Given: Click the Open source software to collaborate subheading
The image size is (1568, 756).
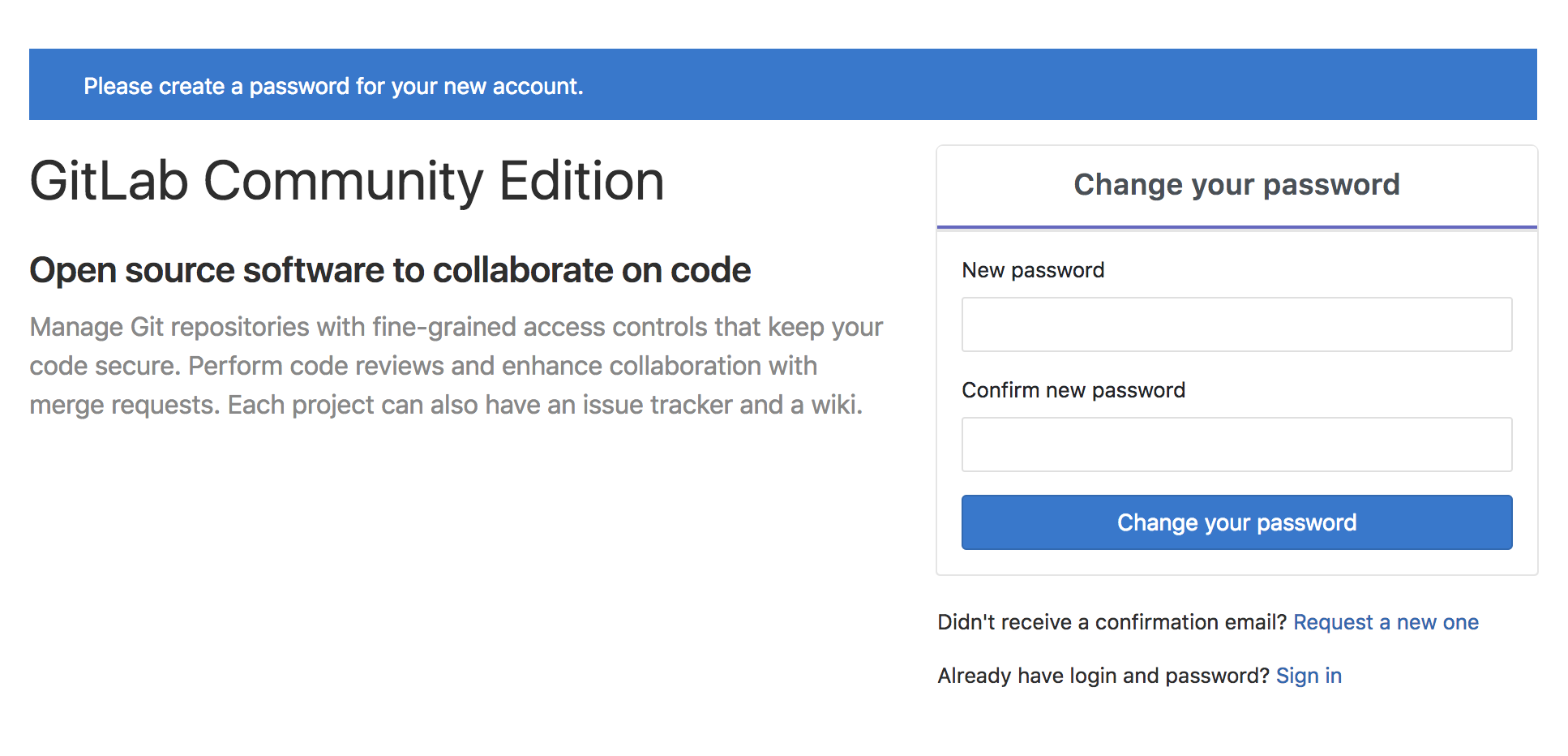Looking at the screenshot, I should [x=390, y=270].
